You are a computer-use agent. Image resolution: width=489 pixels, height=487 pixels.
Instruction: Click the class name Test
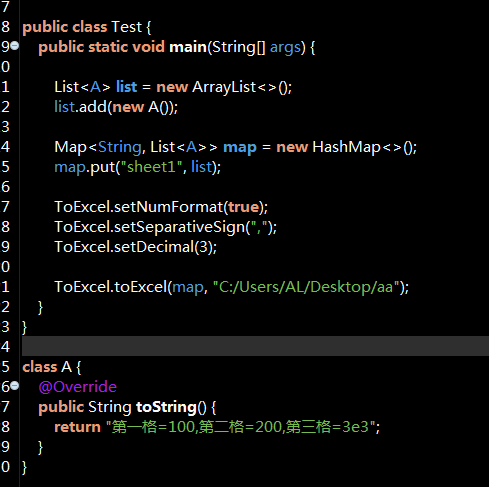click(x=127, y=27)
